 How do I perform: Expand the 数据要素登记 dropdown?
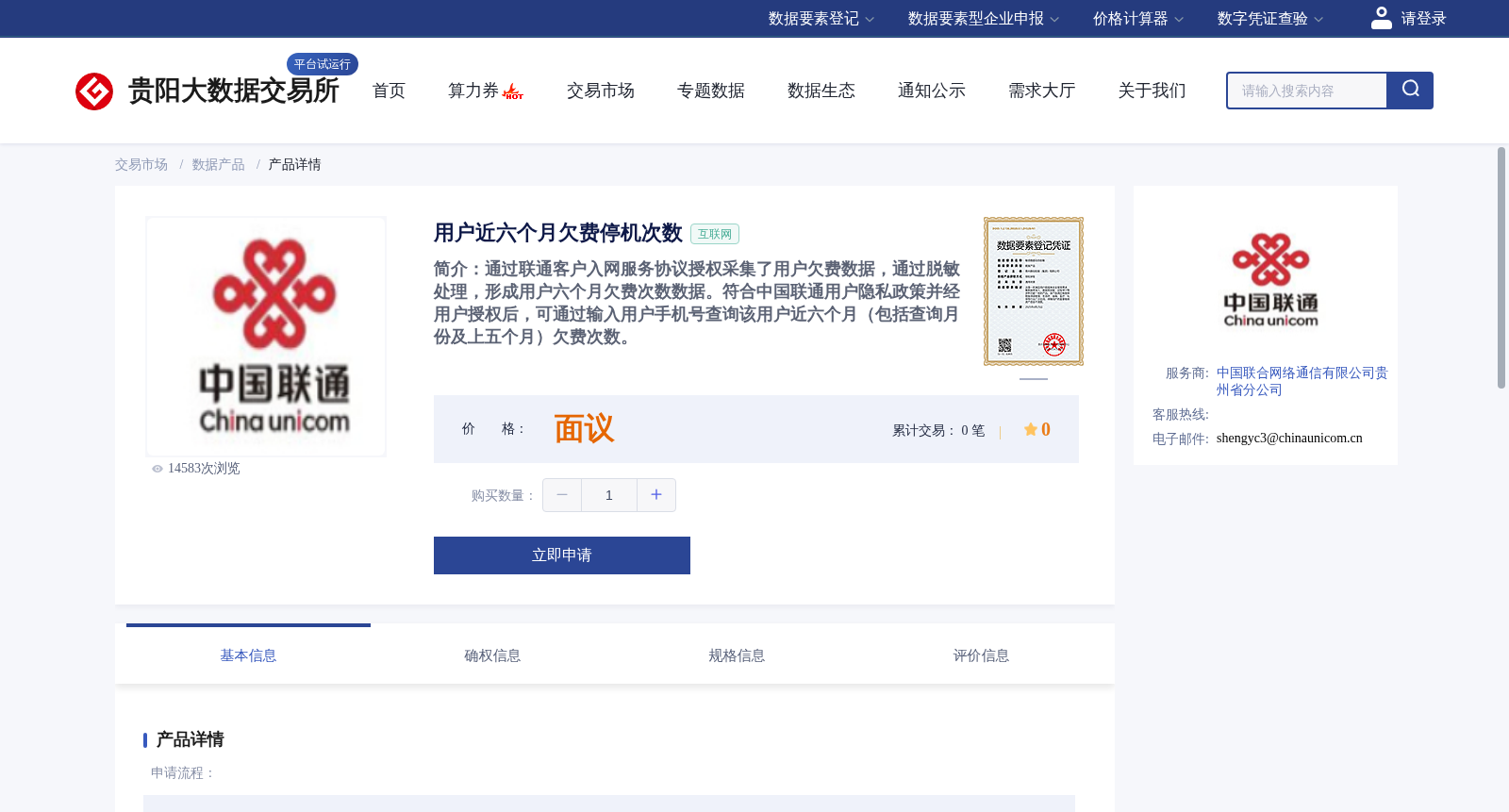coord(821,19)
